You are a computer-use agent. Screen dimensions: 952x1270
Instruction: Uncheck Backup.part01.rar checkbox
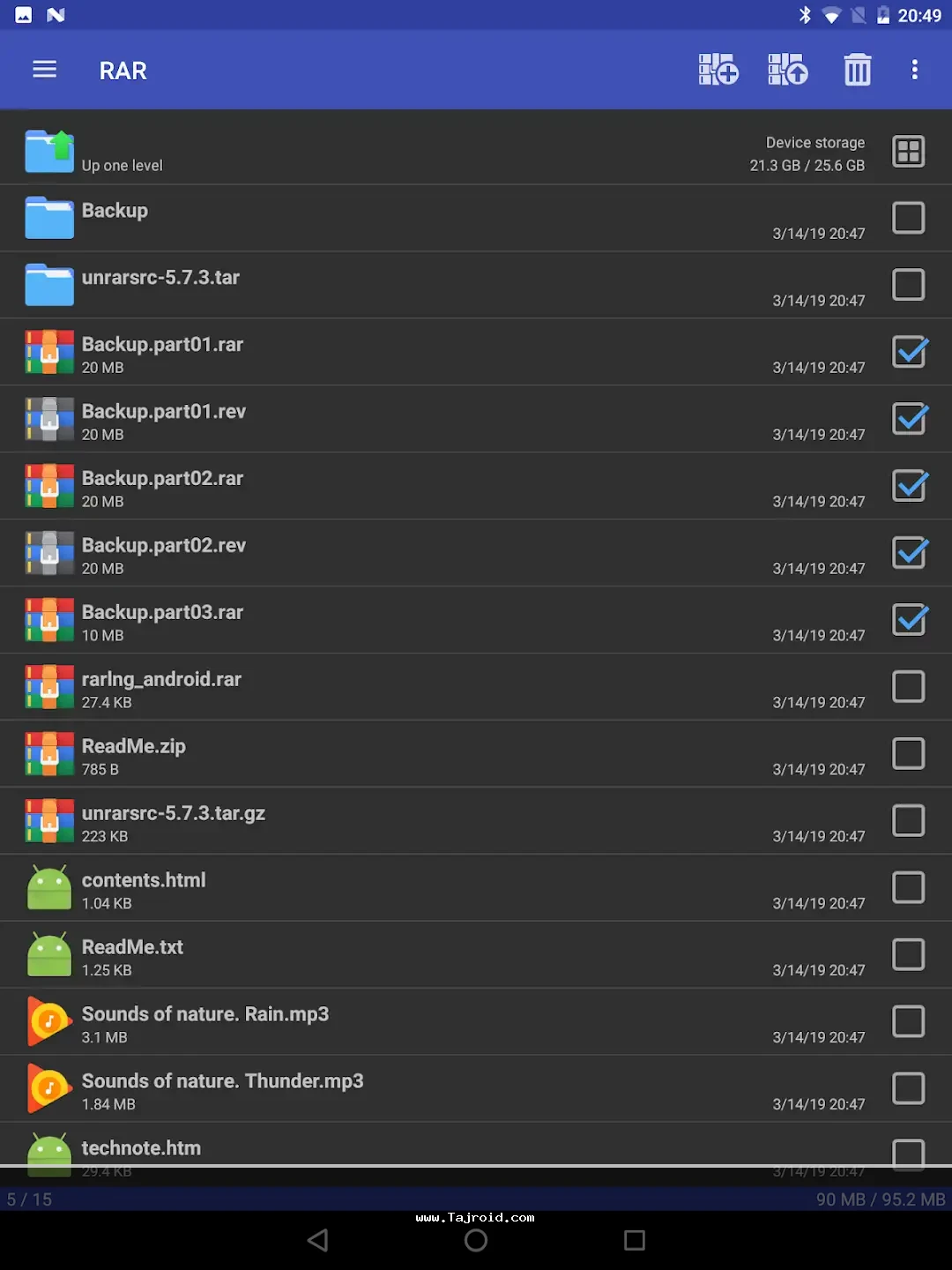point(909,352)
